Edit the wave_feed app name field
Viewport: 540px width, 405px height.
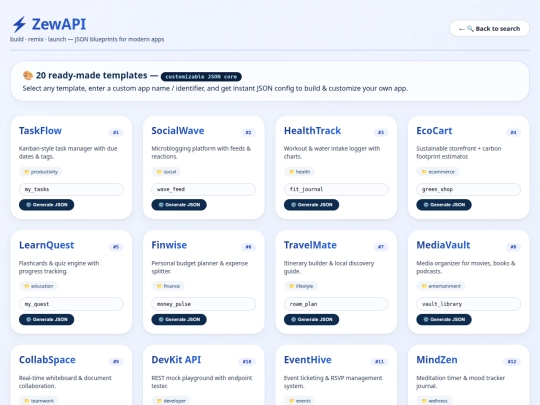[x=204, y=189]
